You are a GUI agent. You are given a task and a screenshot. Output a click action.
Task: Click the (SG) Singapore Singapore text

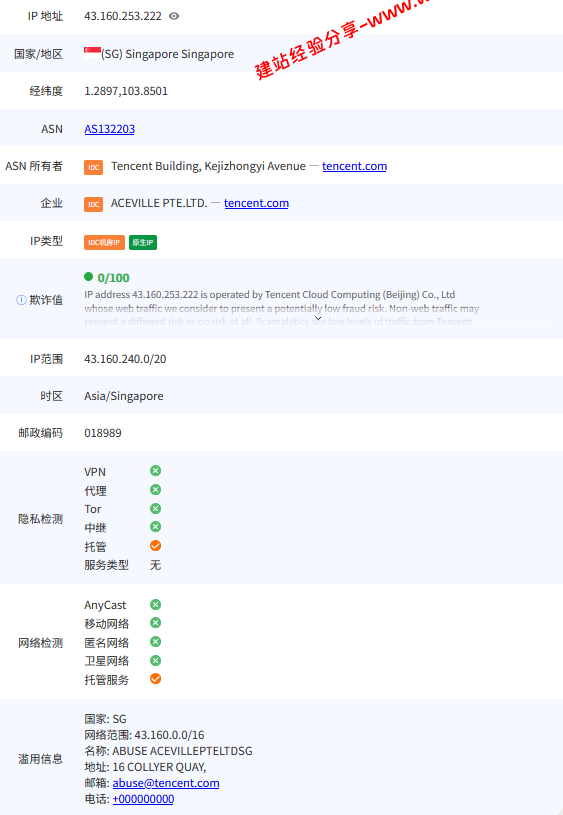point(167,54)
